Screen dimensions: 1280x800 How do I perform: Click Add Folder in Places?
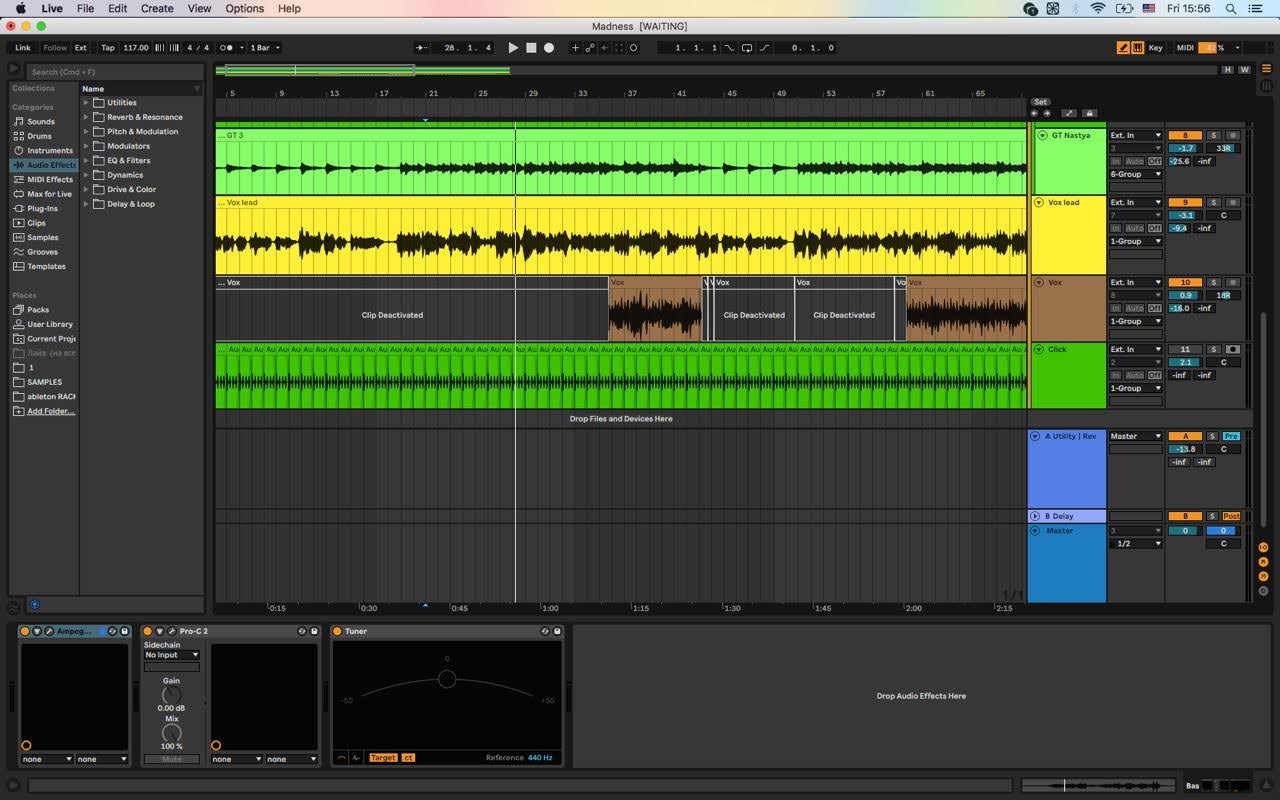pyautogui.click(x=50, y=411)
